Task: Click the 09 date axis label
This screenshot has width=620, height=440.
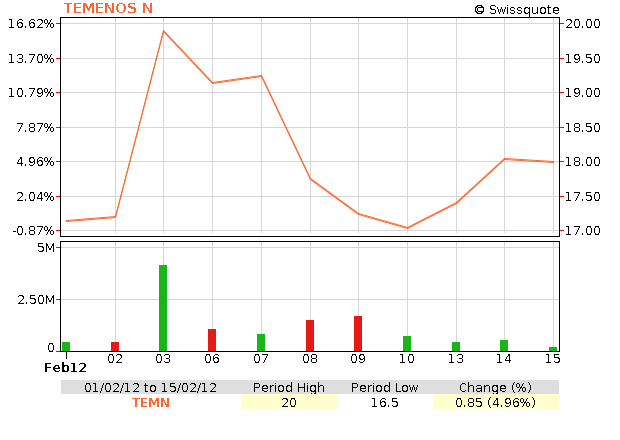Action: [358, 359]
